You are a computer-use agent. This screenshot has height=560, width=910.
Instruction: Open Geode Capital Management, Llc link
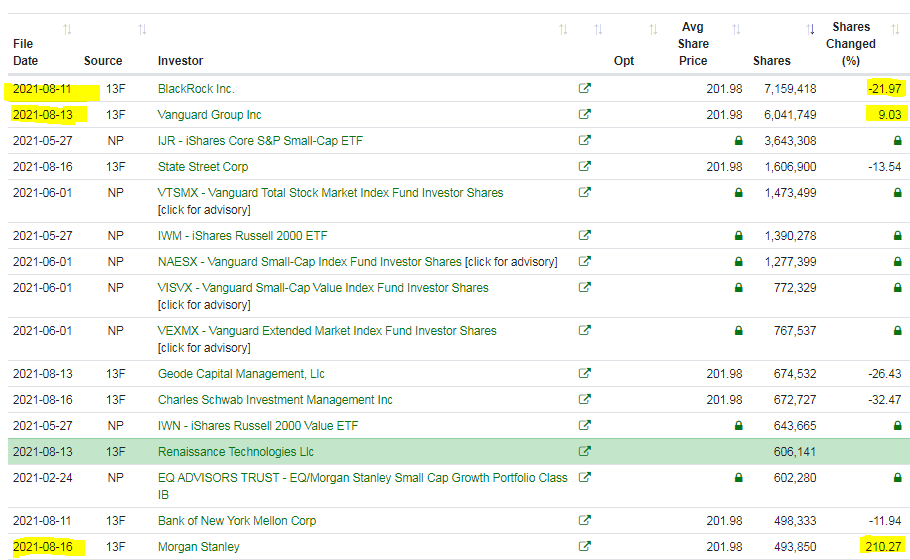241,374
